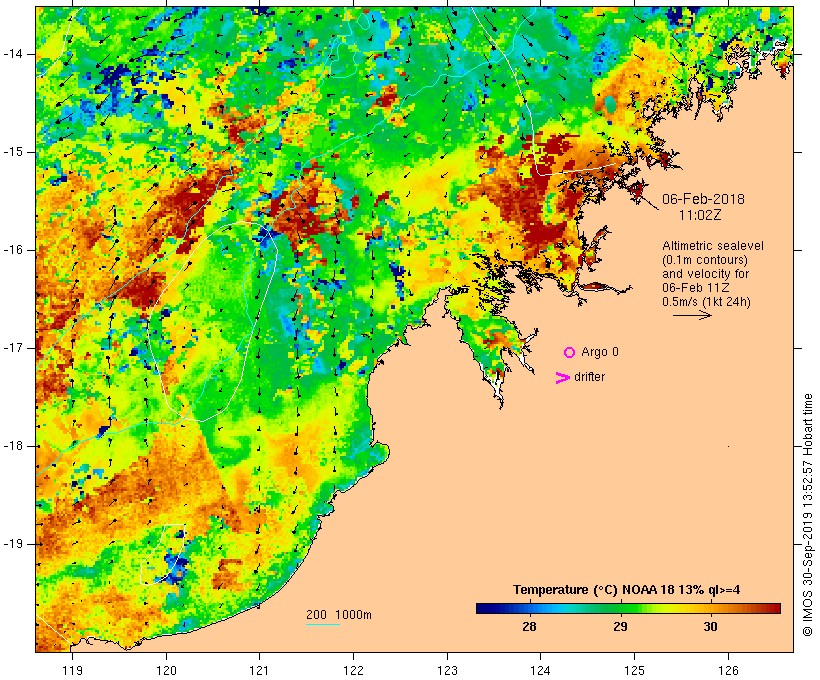
Task: Click colorbar tick label 29
Action: pos(620,626)
